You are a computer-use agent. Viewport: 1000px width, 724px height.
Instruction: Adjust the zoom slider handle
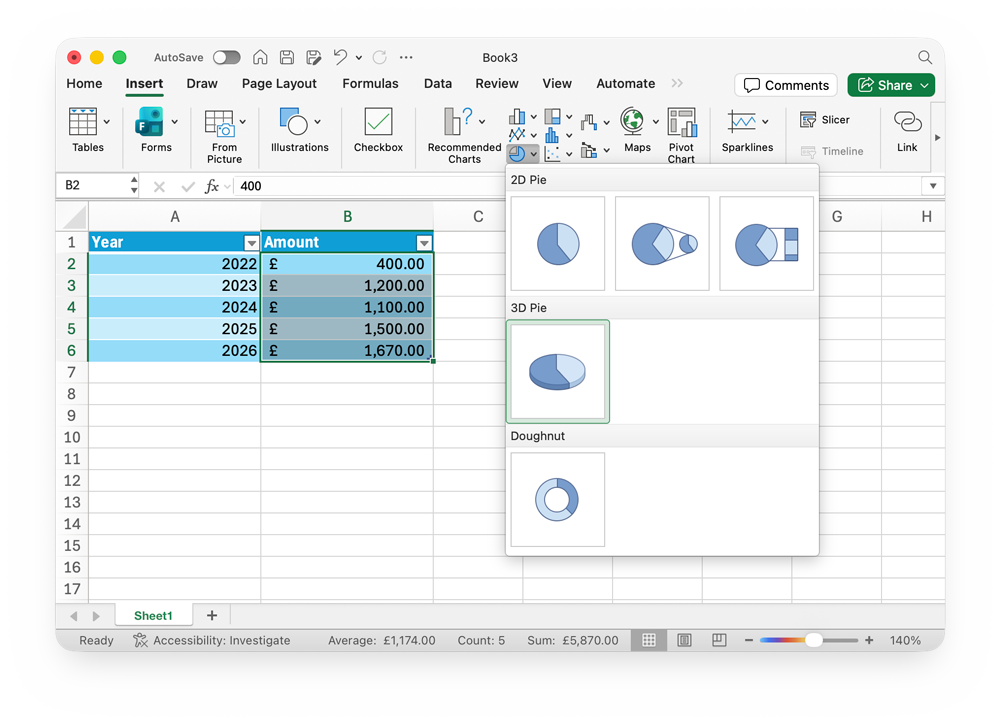pyautogui.click(x=814, y=640)
